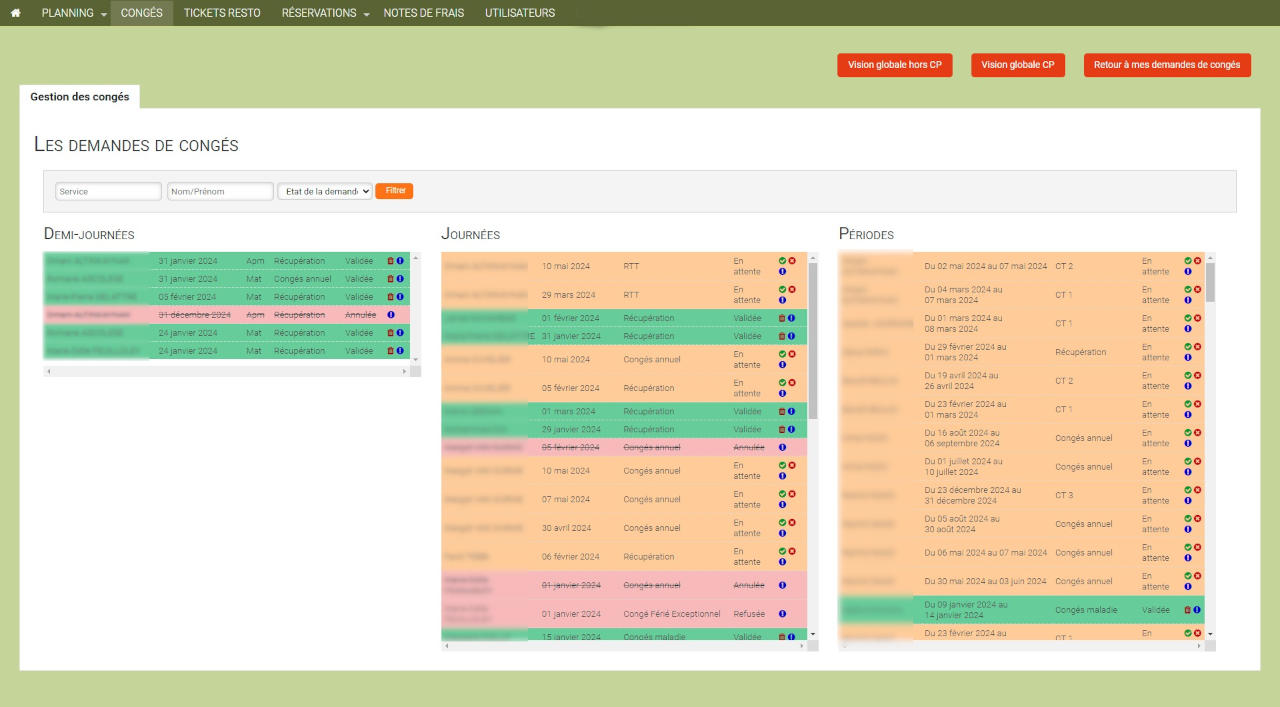Viewport: 1280px width, 707px height.
Task: Expand the Réservations menu
Action: point(325,13)
